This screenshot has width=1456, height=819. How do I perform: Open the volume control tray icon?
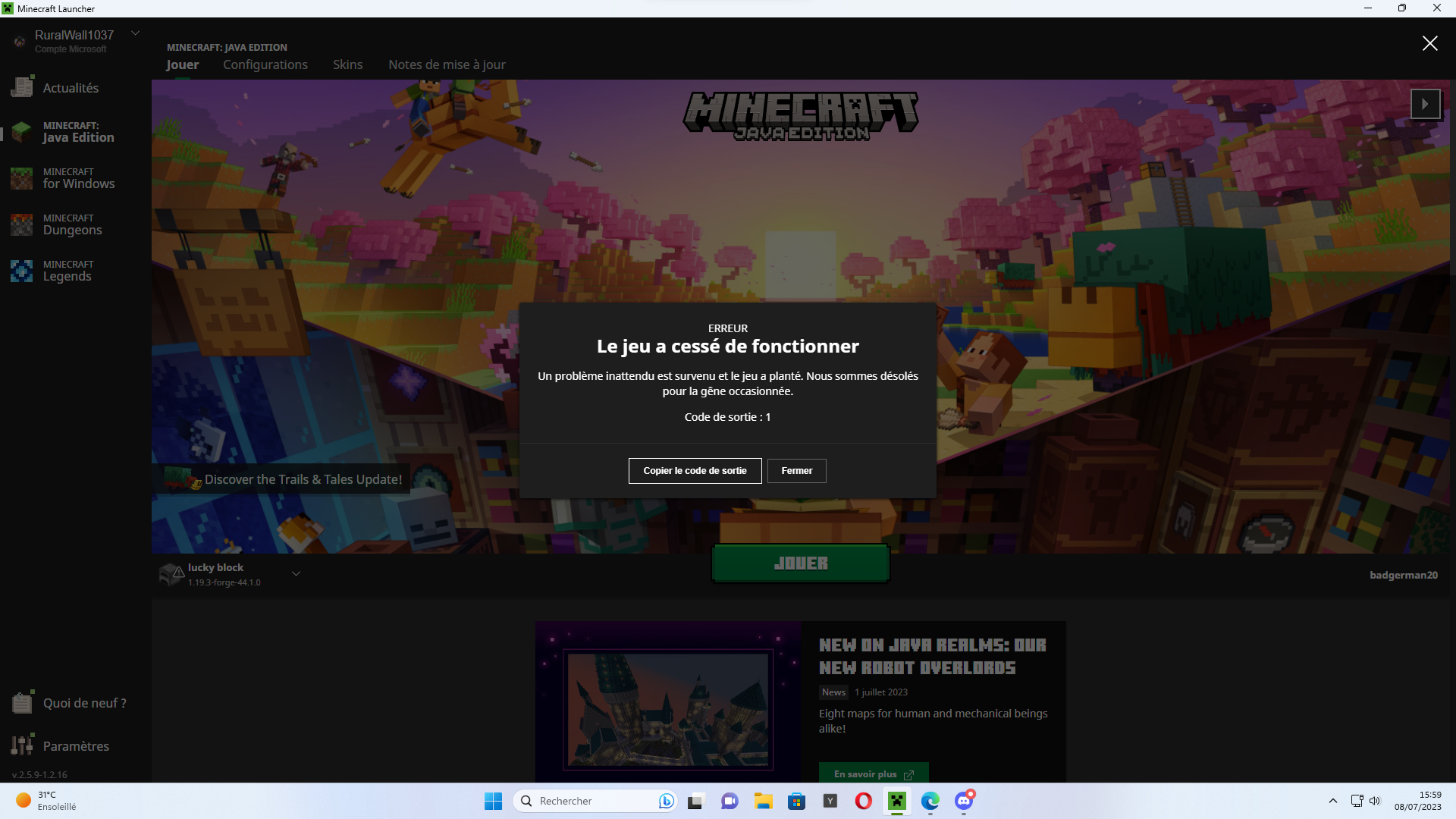pyautogui.click(x=1375, y=802)
